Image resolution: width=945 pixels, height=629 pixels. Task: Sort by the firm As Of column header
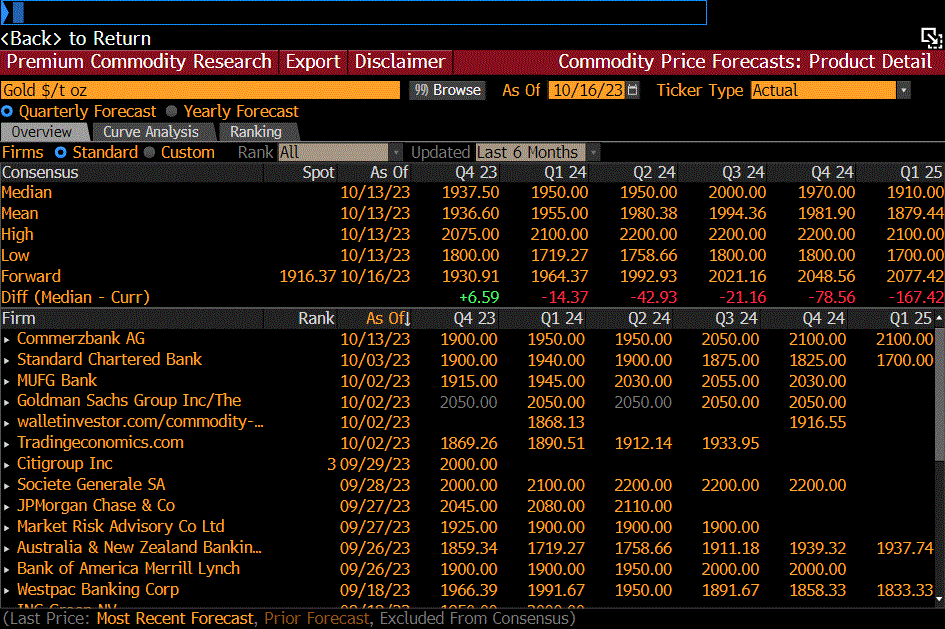point(388,318)
